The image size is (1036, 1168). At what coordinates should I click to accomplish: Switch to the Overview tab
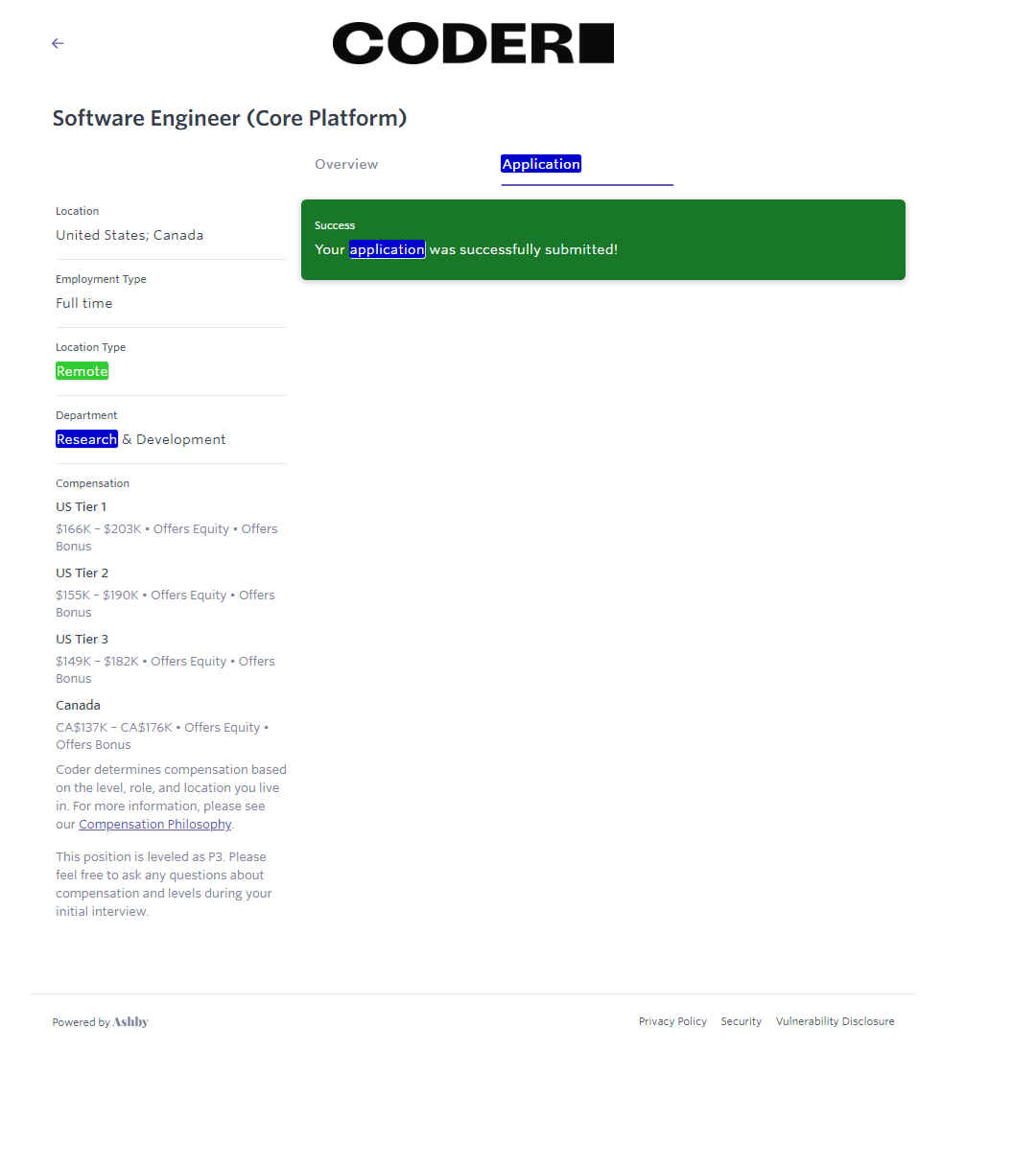point(346,164)
